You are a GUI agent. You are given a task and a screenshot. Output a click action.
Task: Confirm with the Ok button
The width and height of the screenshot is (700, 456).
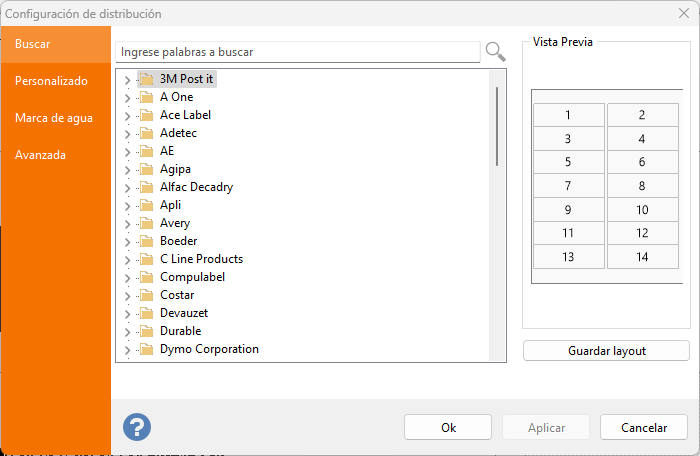tap(448, 427)
